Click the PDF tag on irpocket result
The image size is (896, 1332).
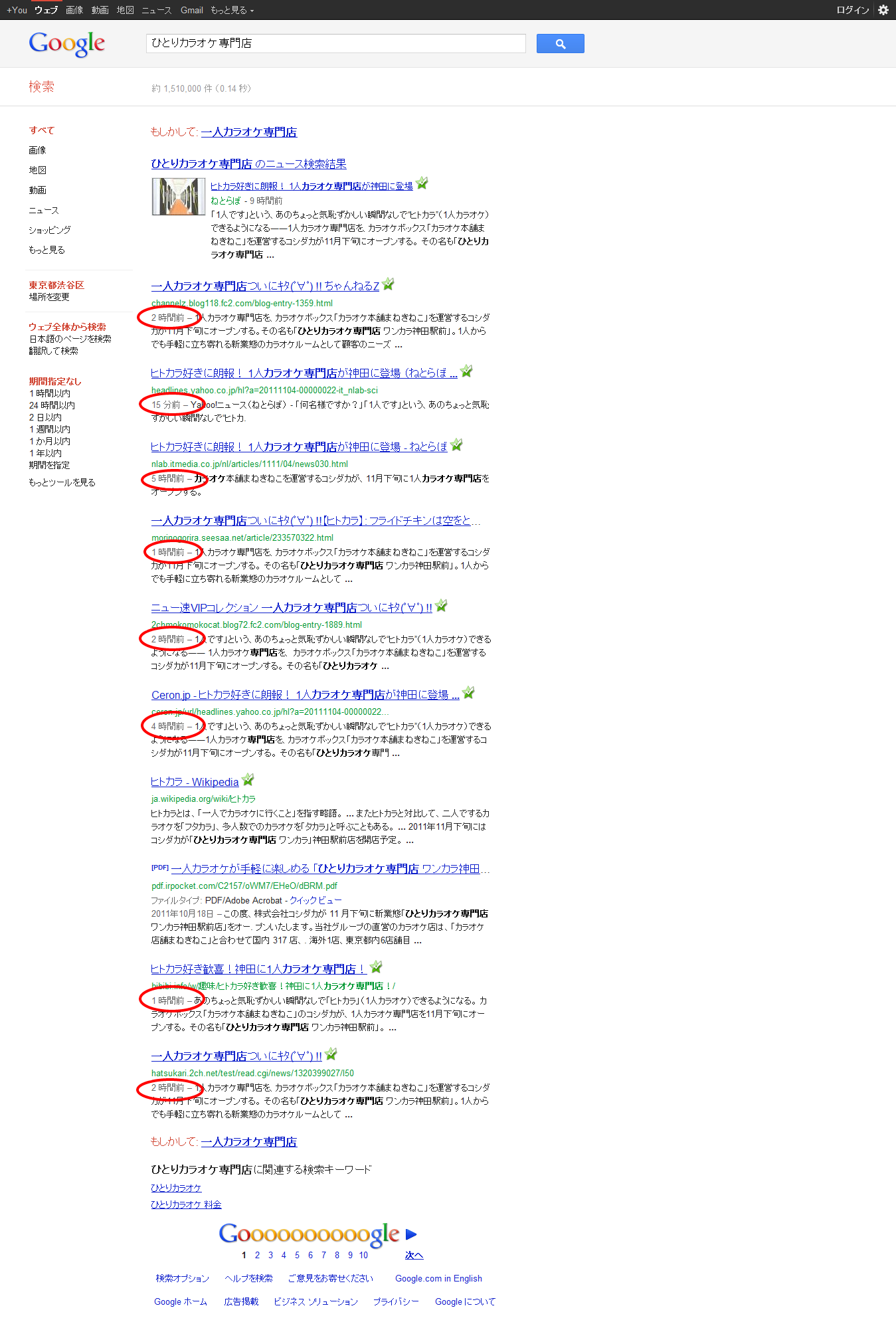159,868
